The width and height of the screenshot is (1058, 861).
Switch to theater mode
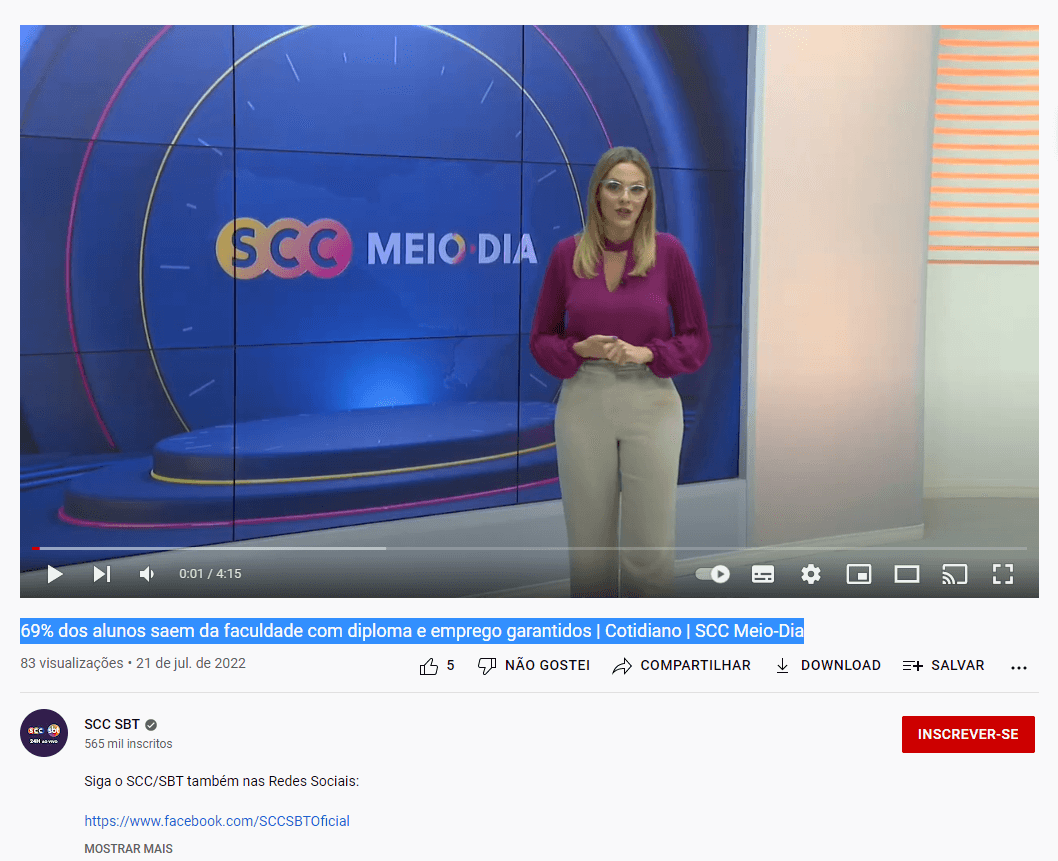point(907,574)
